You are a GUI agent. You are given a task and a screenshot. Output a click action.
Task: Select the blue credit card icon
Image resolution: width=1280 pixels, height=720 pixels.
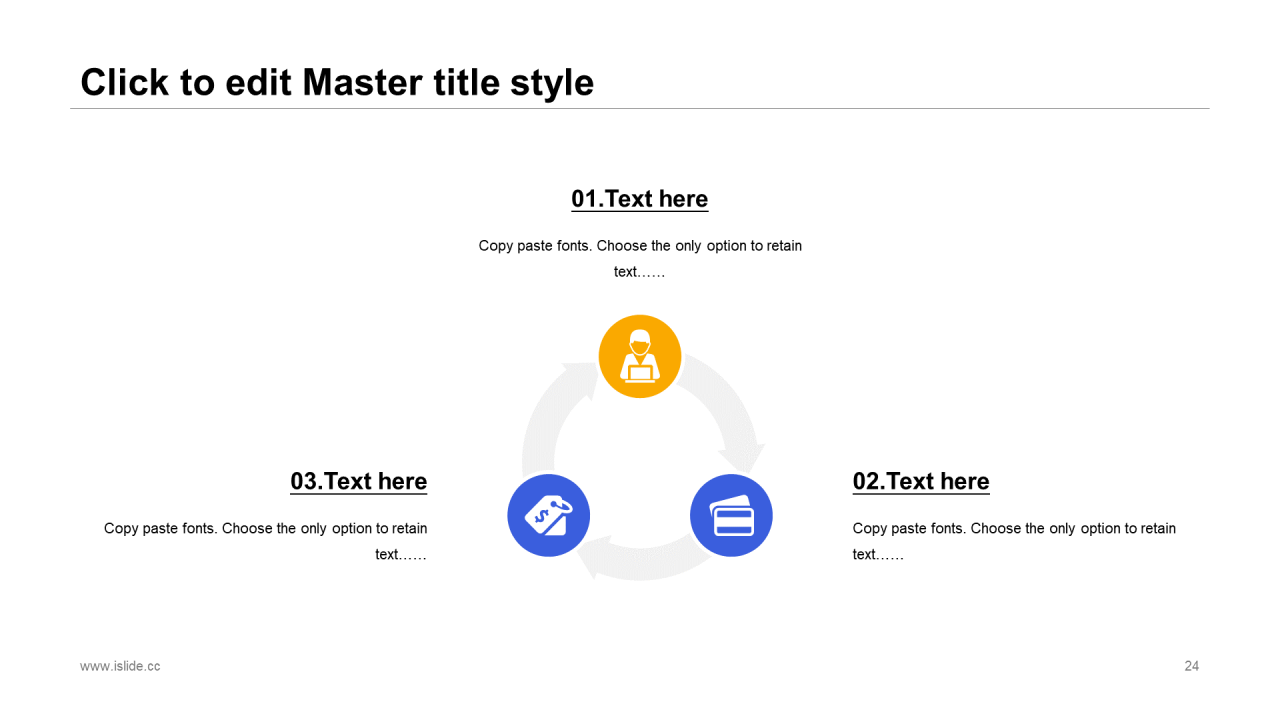click(731, 516)
